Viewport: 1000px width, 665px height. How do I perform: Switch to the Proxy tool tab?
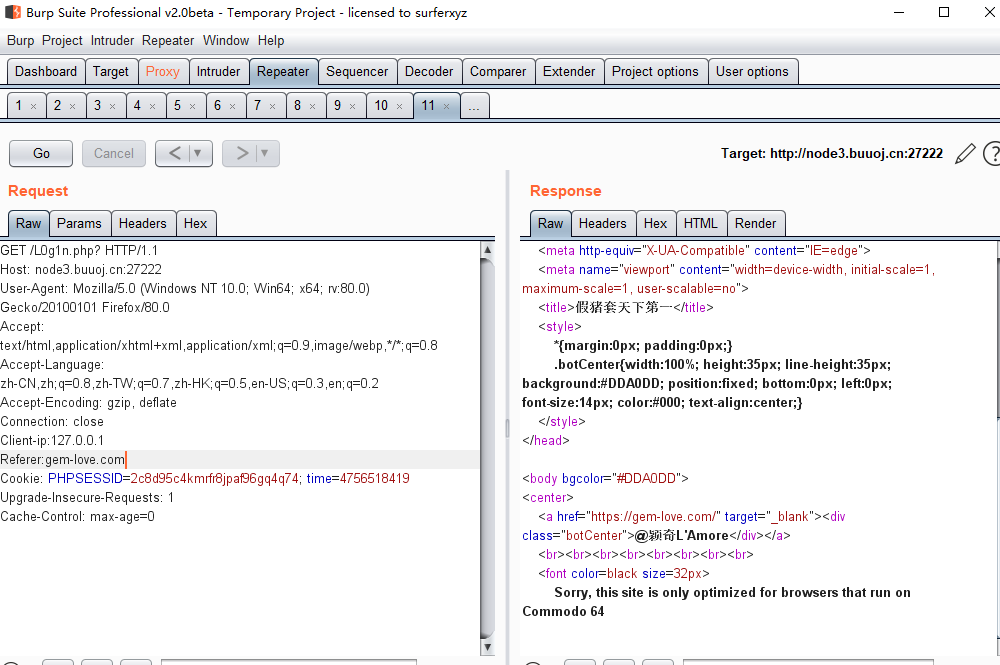(x=162, y=72)
